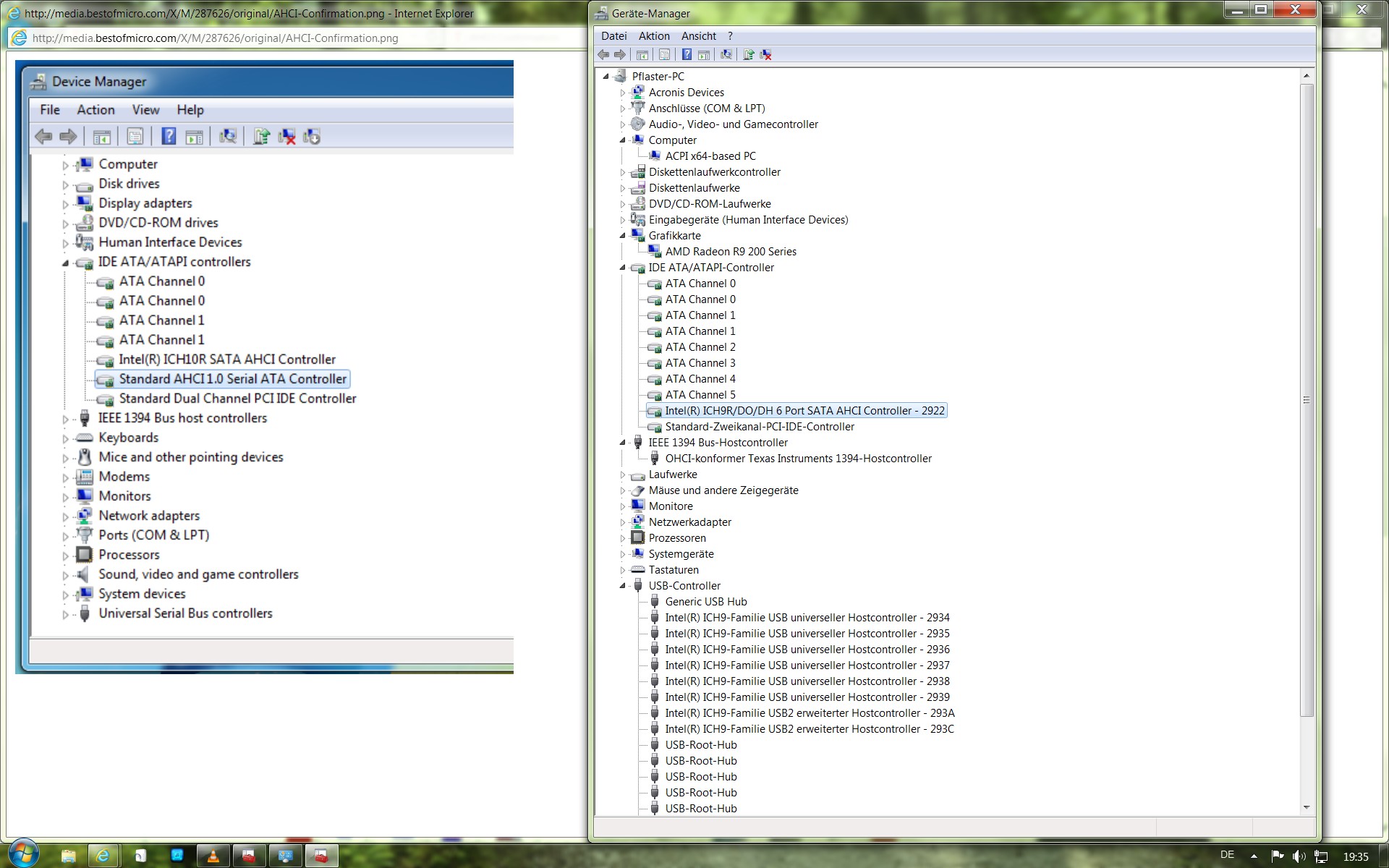Click the Help question mark toolbar icon
This screenshot has height=868, width=1389.
(x=687, y=54)
